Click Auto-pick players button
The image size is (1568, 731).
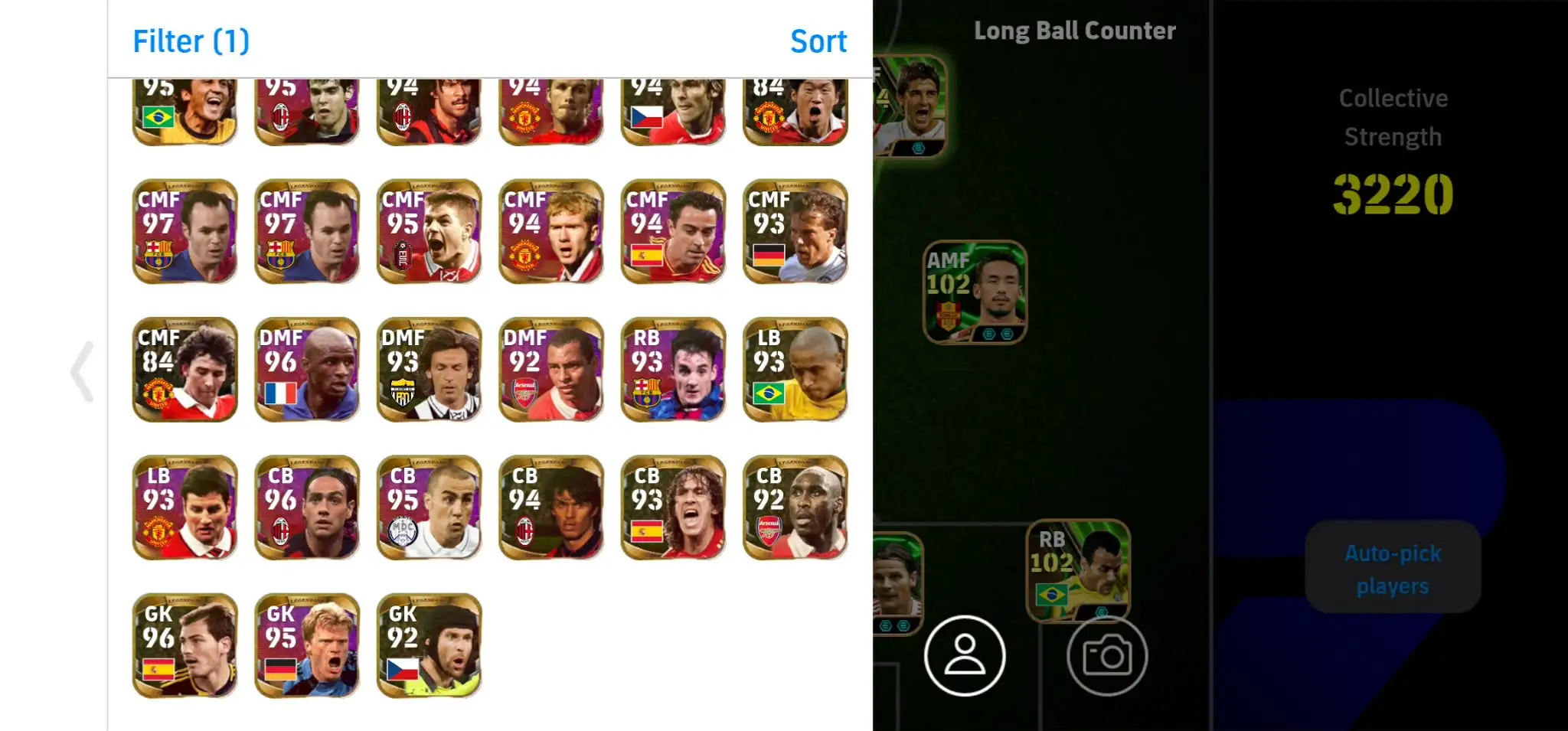coord(1393,568)
